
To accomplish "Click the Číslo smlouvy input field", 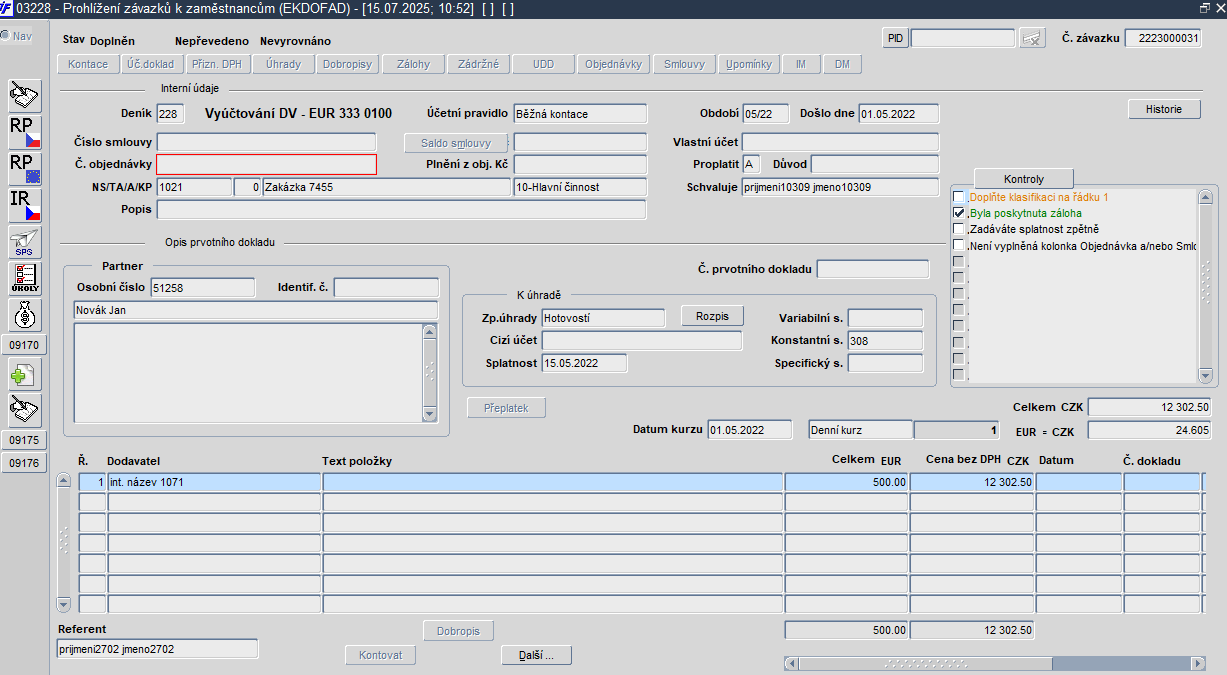I will (267, 142).
